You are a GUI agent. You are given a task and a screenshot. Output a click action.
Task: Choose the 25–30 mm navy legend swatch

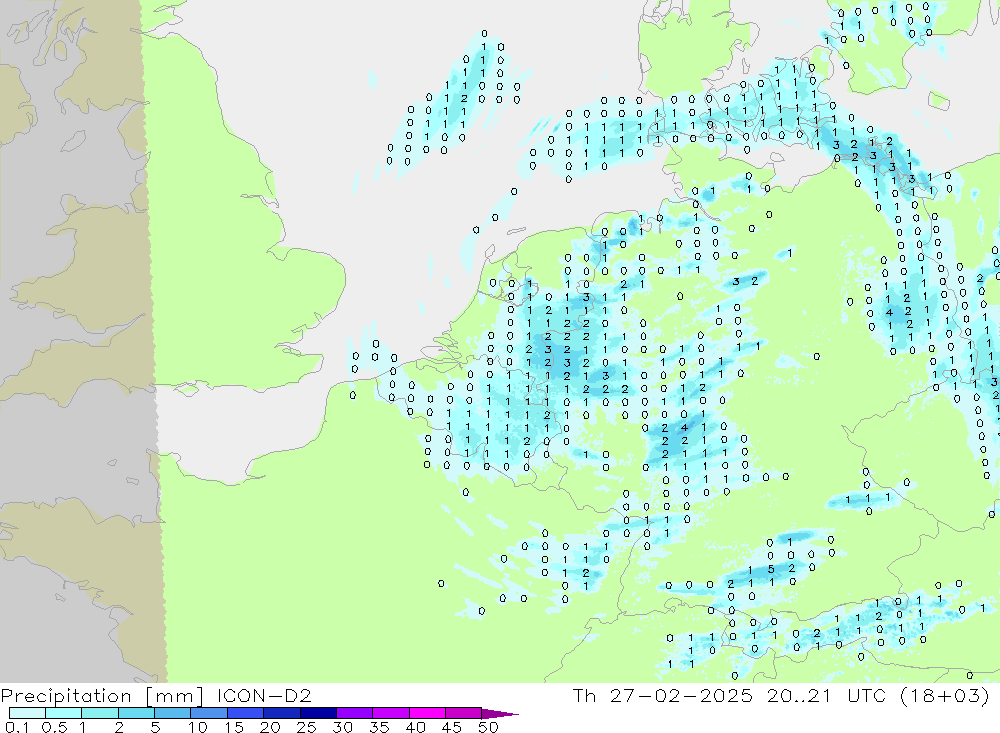pyautogui.click(x=318, y=713)
